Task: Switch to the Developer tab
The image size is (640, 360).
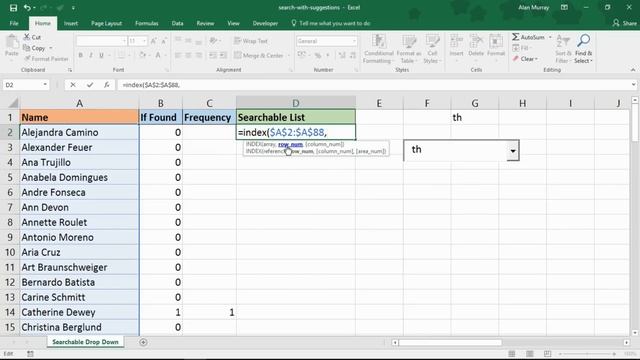Action: click(x=265, y=23)
